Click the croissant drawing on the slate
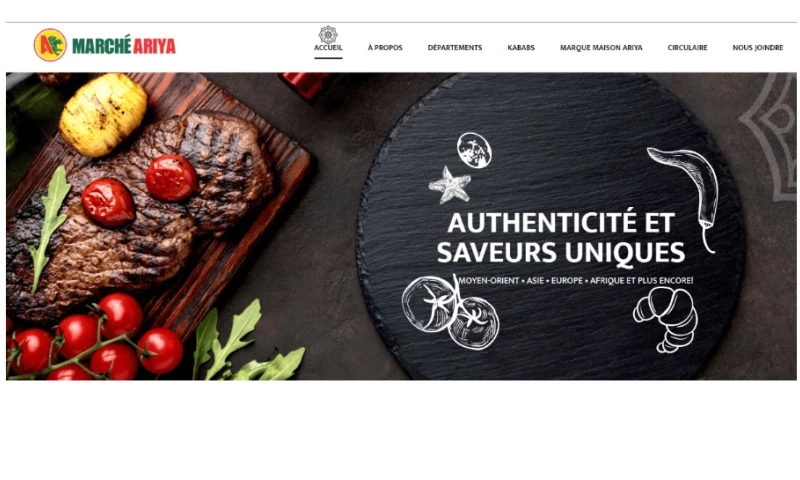Screen dimensions: 800x480 [x=665, y=319]
